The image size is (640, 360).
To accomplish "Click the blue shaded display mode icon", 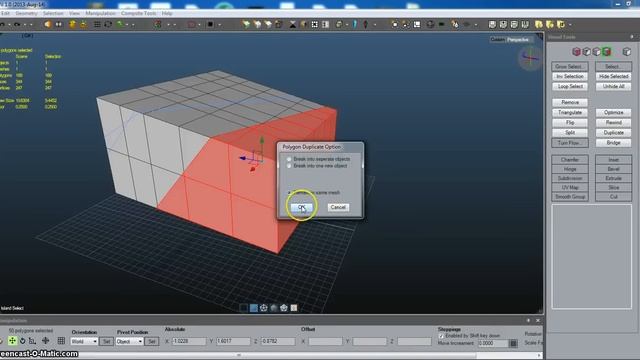I will [253, 308].
